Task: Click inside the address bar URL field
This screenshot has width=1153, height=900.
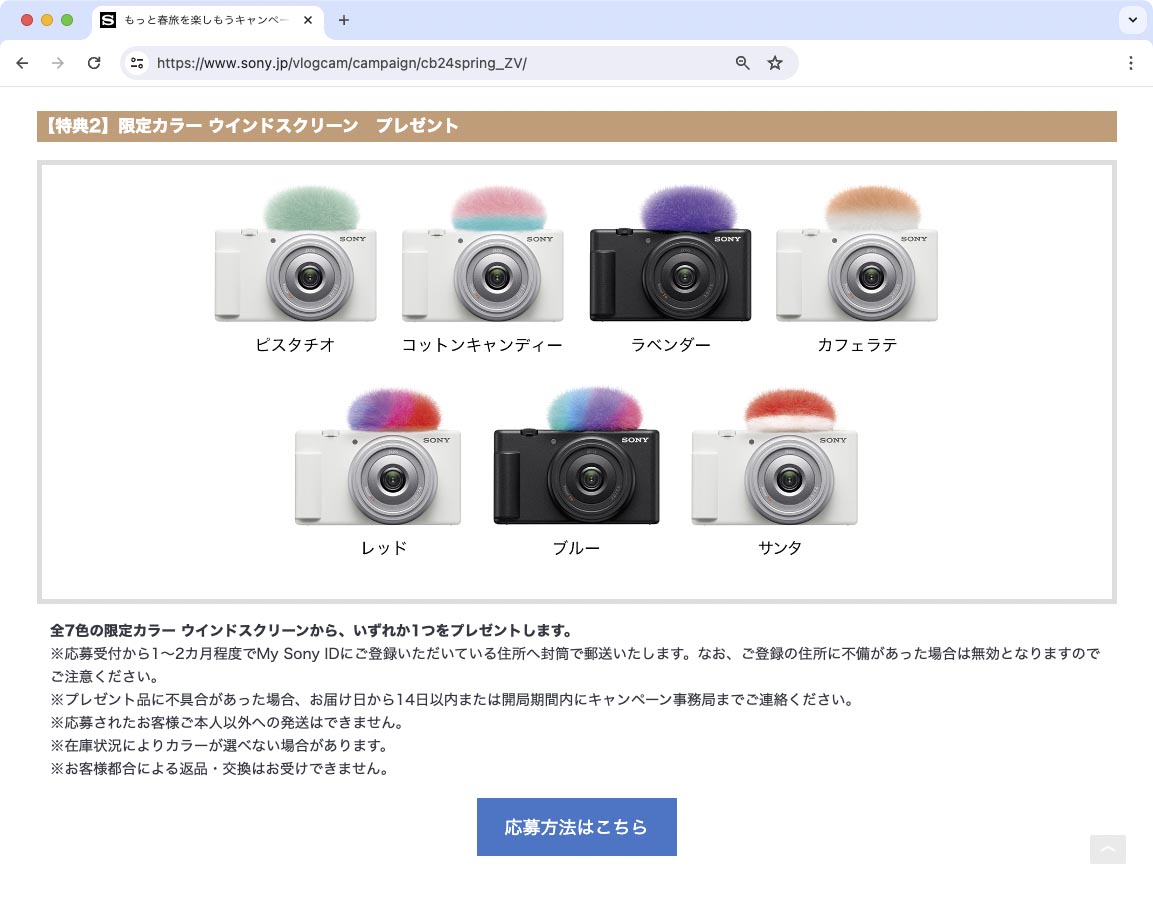Action: 400,62
